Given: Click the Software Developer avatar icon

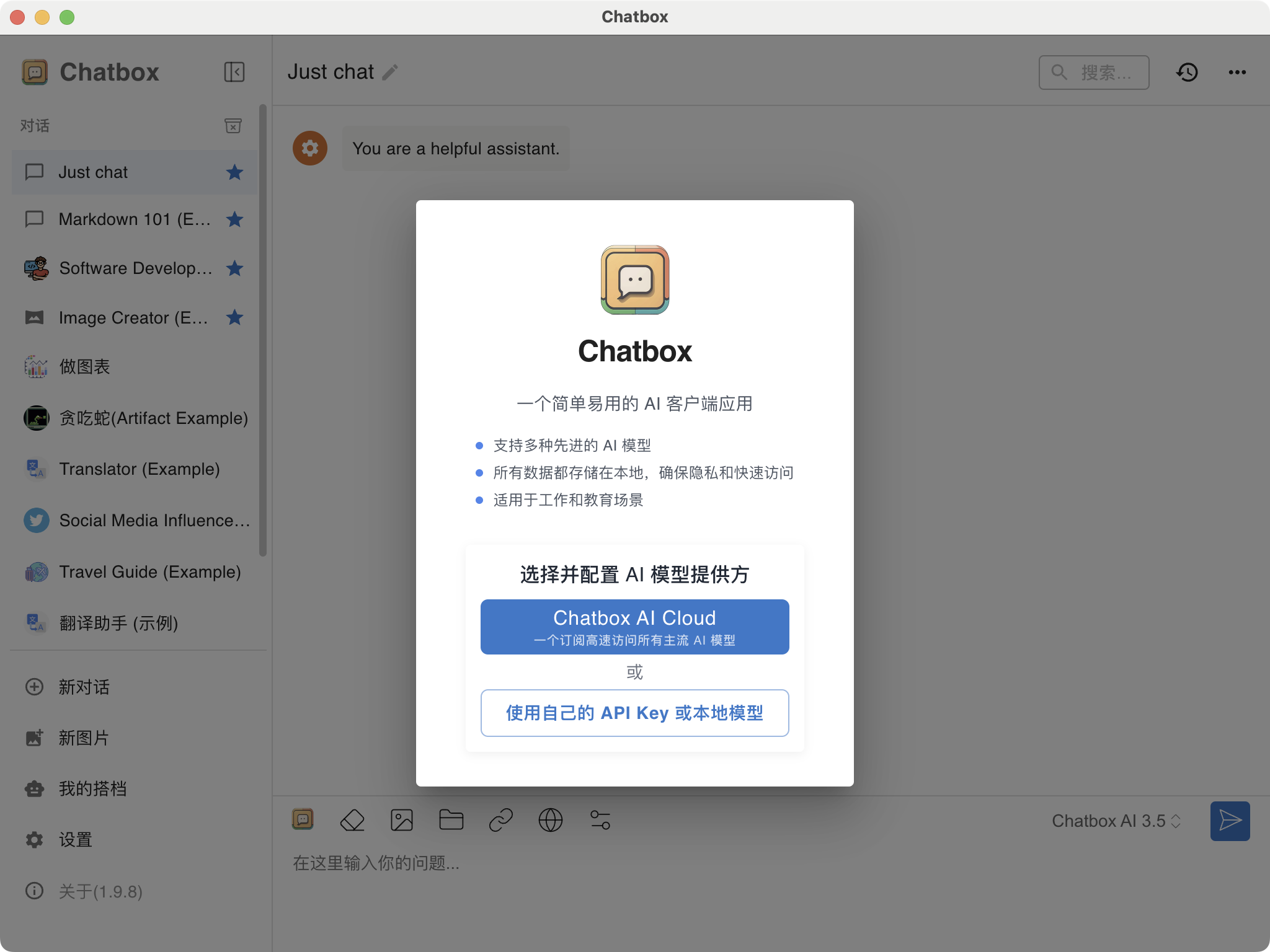Looking at the screenshot, I should (36, 268).
